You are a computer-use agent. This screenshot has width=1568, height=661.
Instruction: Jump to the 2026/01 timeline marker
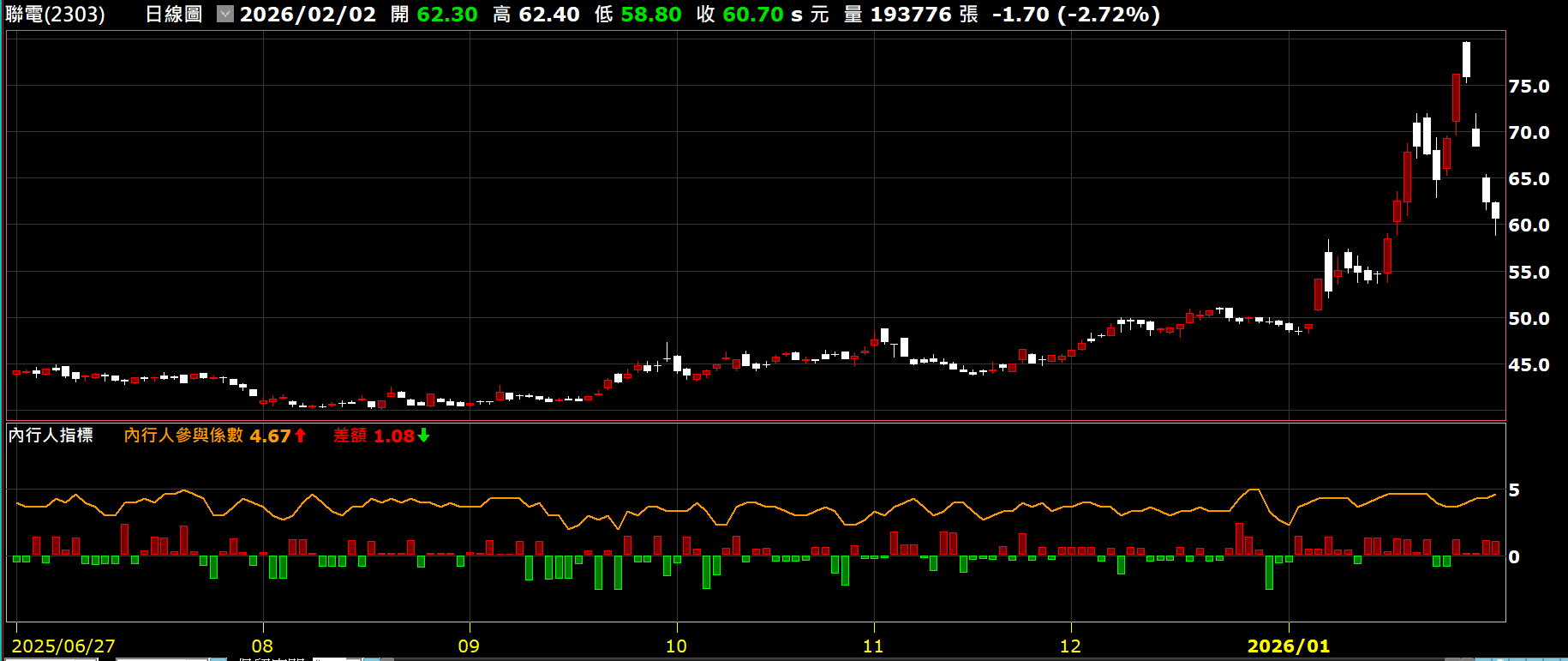(x=1288, y=646)
